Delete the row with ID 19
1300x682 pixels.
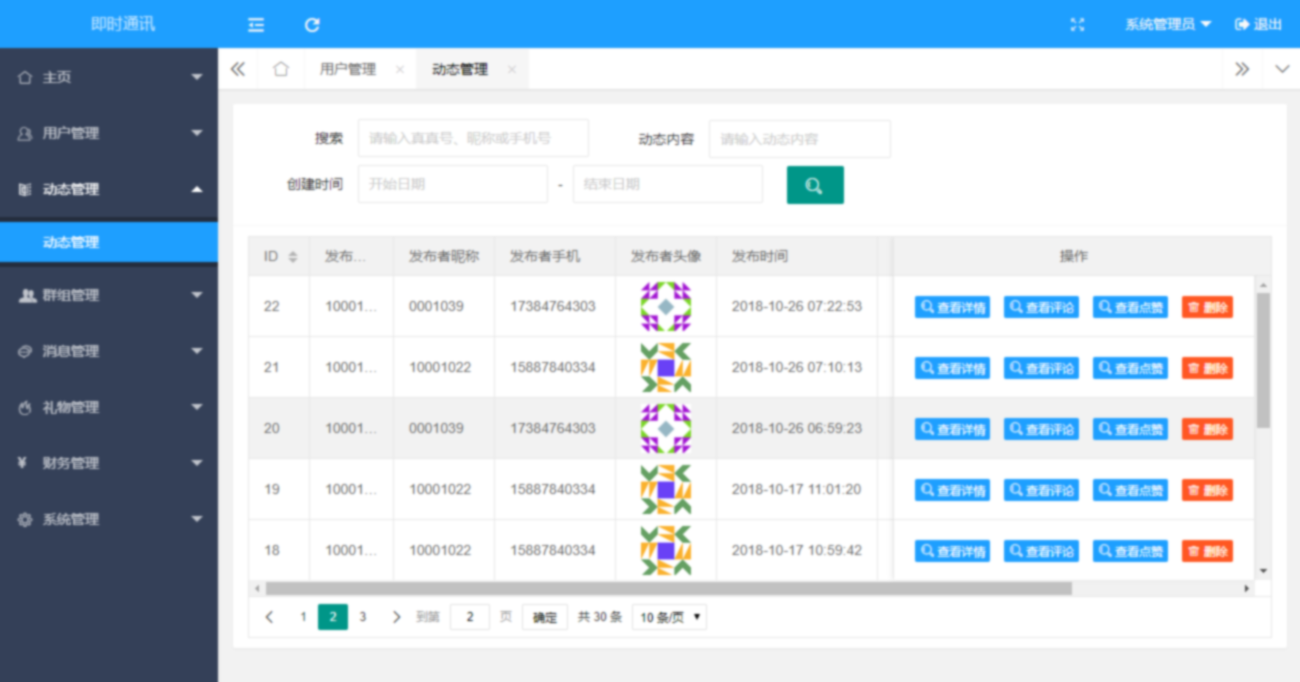click(1207, 490)
